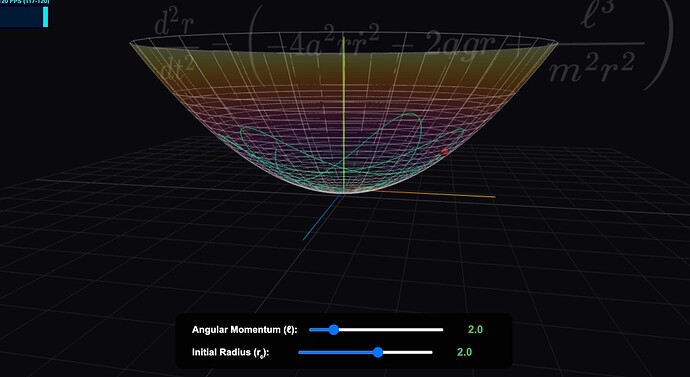Click the green Angular Momentum value 2.0
This screenshot has height=377, width=690.
tap(475, 329)
